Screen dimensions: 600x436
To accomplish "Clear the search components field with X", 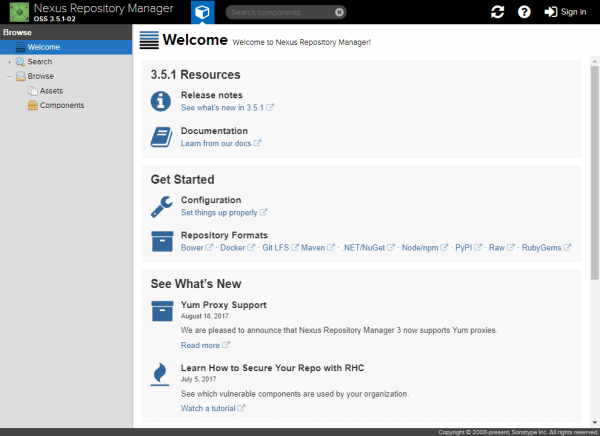I will coord(339,12).
